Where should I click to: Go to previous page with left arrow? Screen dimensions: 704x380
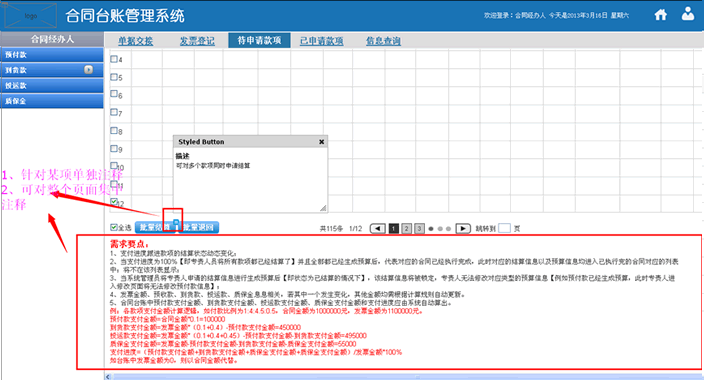pos(378,229)
